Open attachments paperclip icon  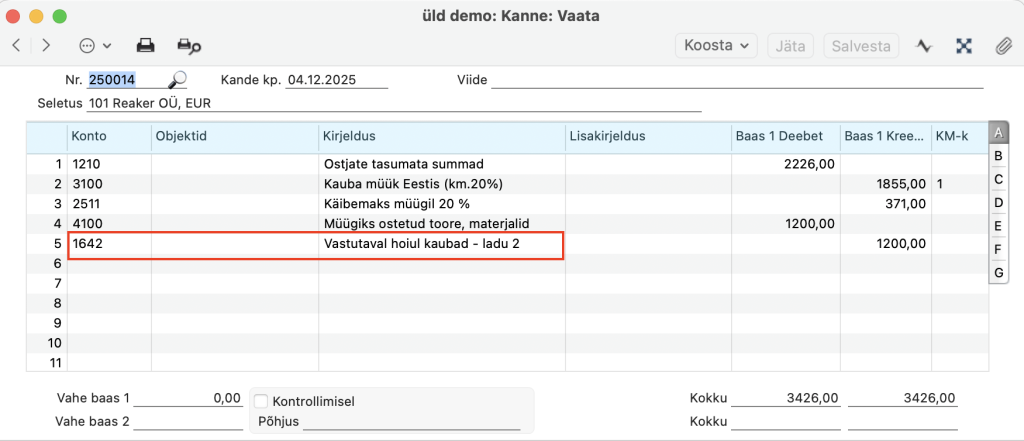[1002, 45]
